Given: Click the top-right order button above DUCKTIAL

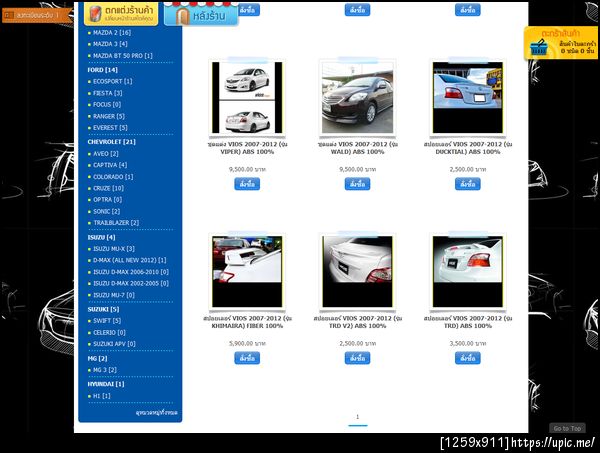Looking at the screenshot, I should click(x=468, y=10).
